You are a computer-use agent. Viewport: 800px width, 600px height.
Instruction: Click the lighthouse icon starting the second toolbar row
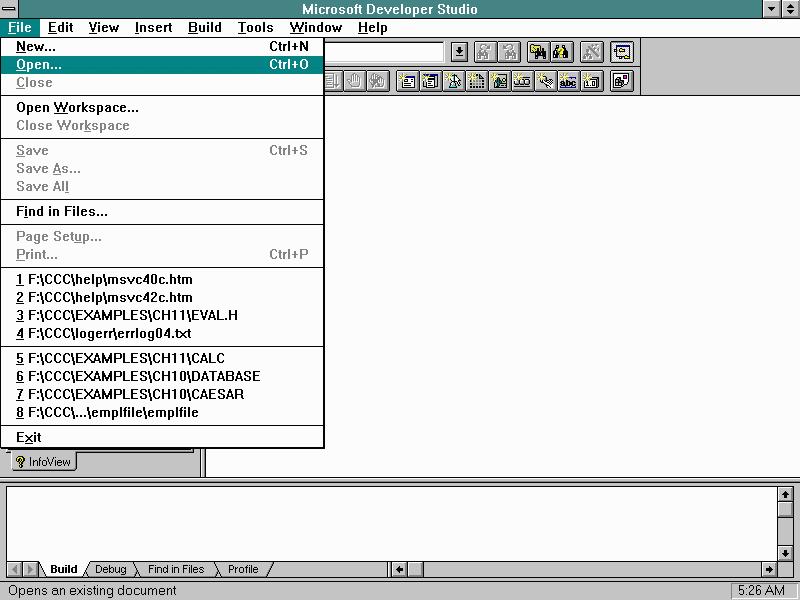point(452,81)
